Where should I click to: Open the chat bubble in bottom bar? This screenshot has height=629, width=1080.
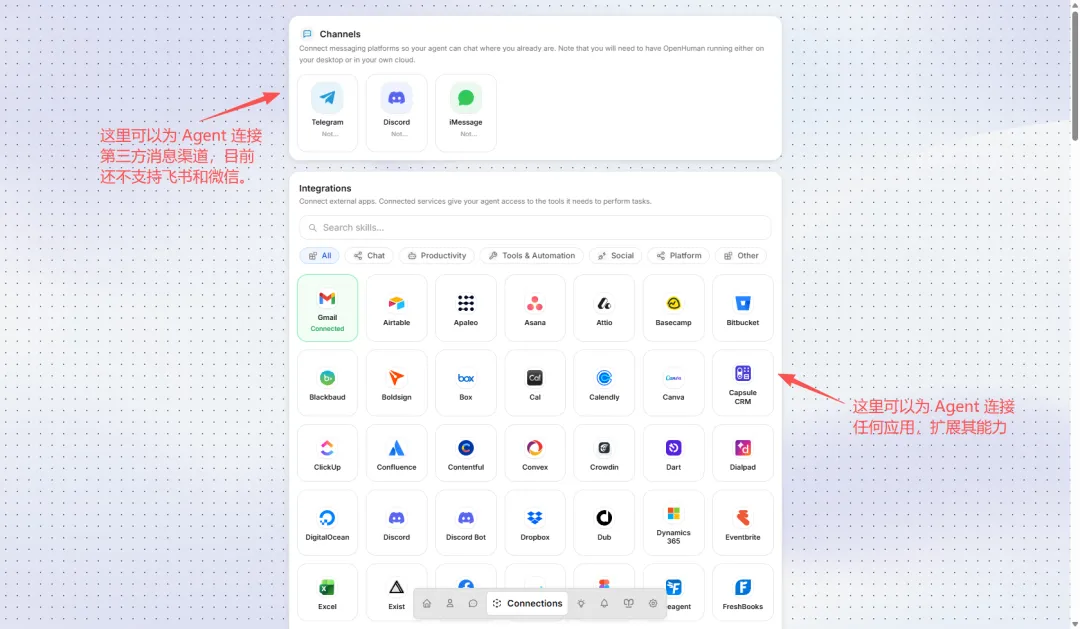[472, 604]
